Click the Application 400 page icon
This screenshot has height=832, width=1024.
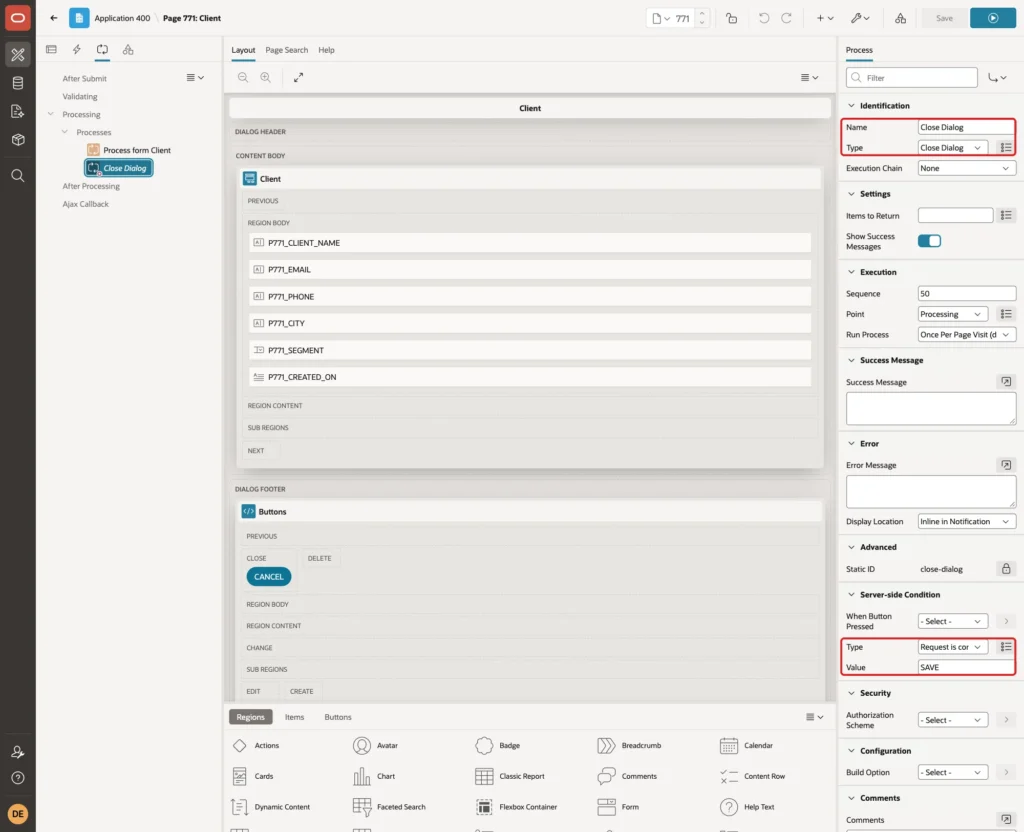pos(79,18)
